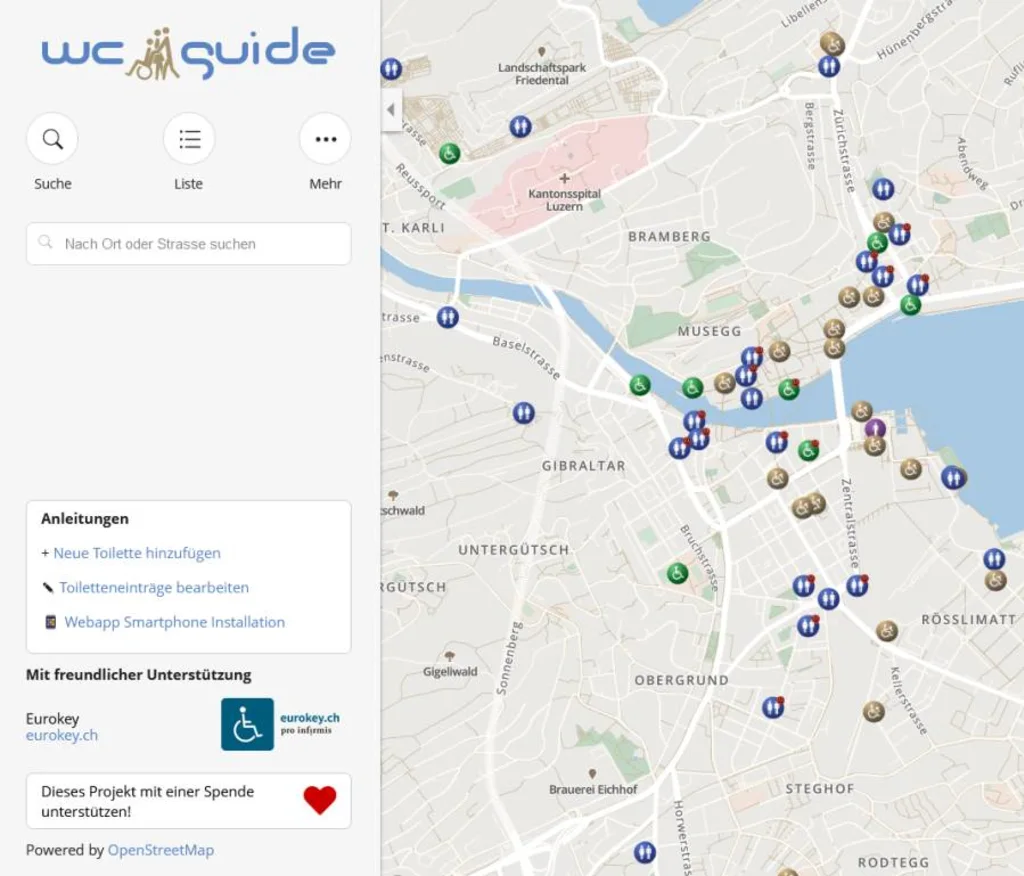Select the blue toilet marker near Kantonsspital Luzern
This screenshot has width=1024, height=876.
tap(520, 127)
